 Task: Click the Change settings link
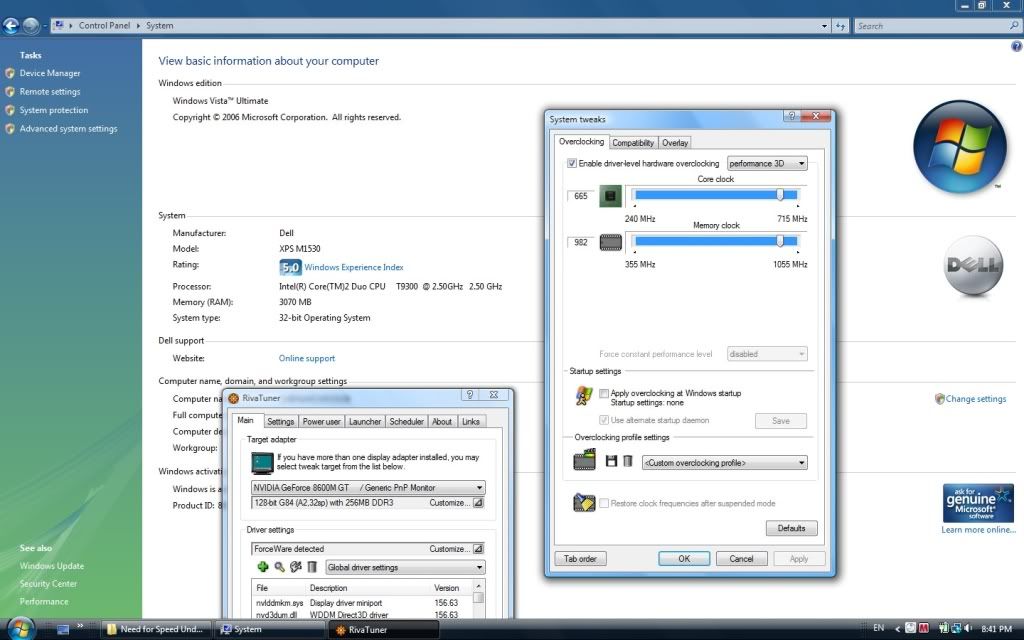pos(976,399)
